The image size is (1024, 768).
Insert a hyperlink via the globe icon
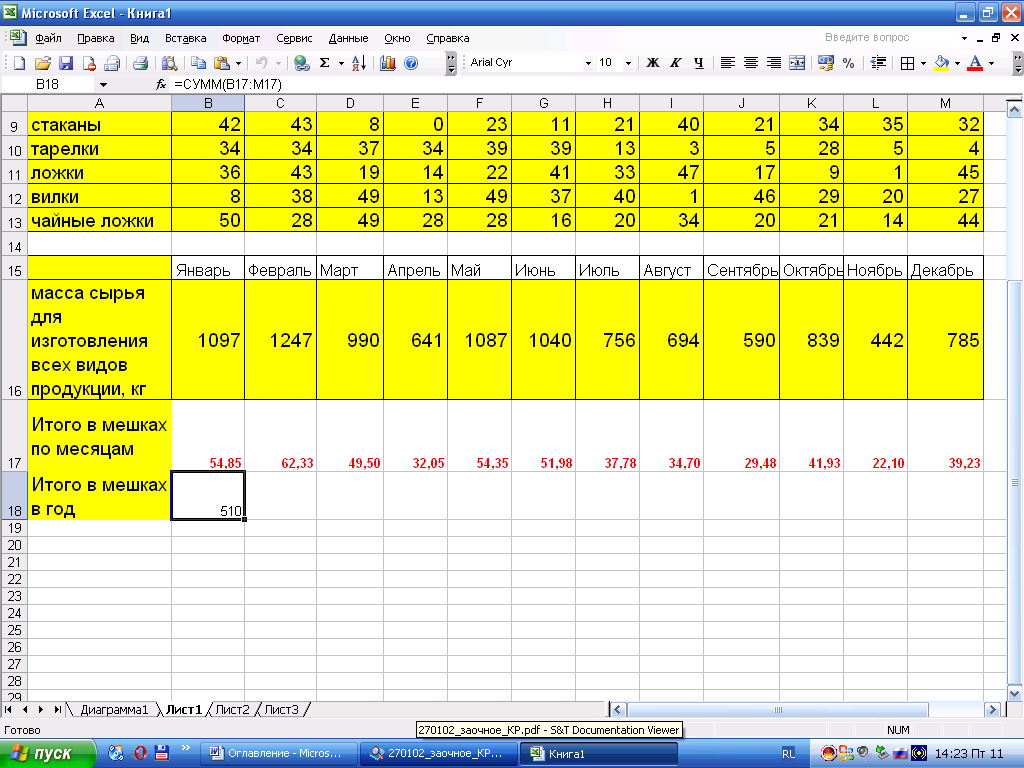[301, 63]
